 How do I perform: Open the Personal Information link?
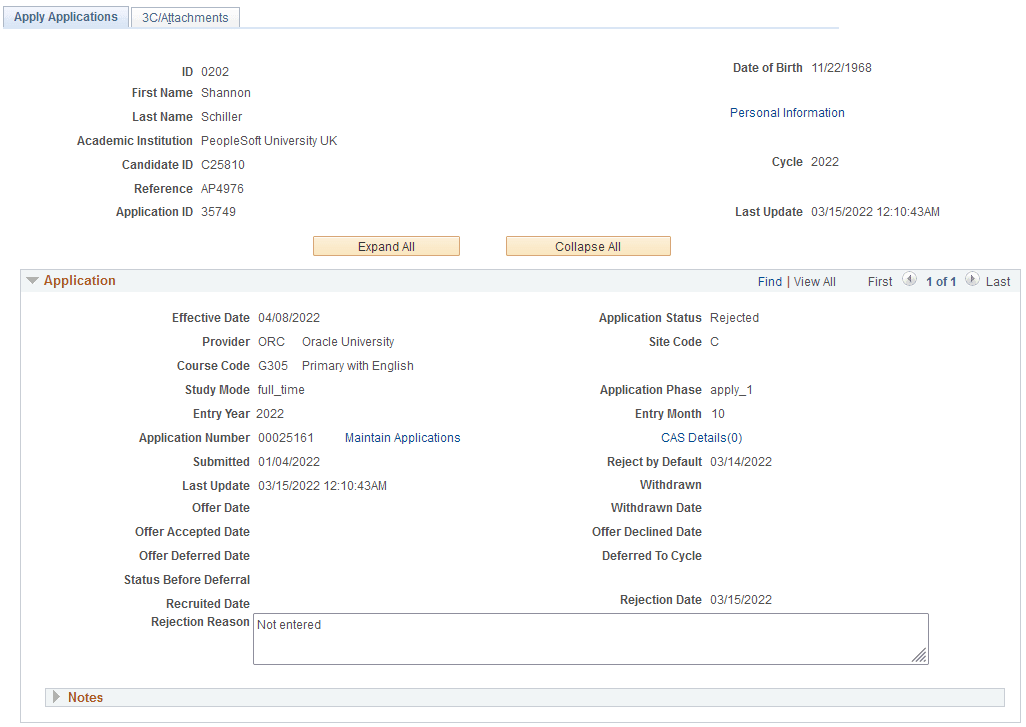(x=787, y=113)
